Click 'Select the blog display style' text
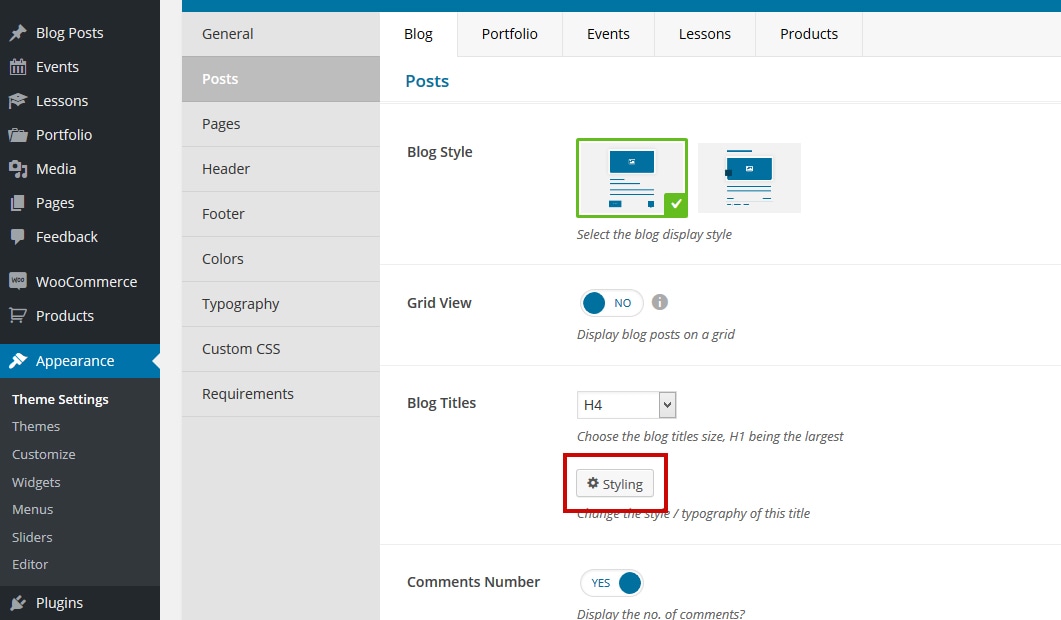Viewport: 1061px width, 620px height. 654,234
